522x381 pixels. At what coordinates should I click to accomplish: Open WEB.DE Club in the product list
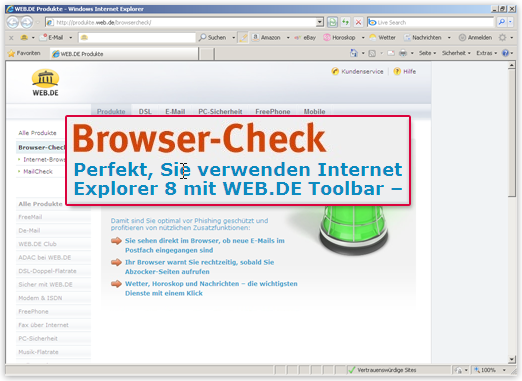click(x=37, y=244)
